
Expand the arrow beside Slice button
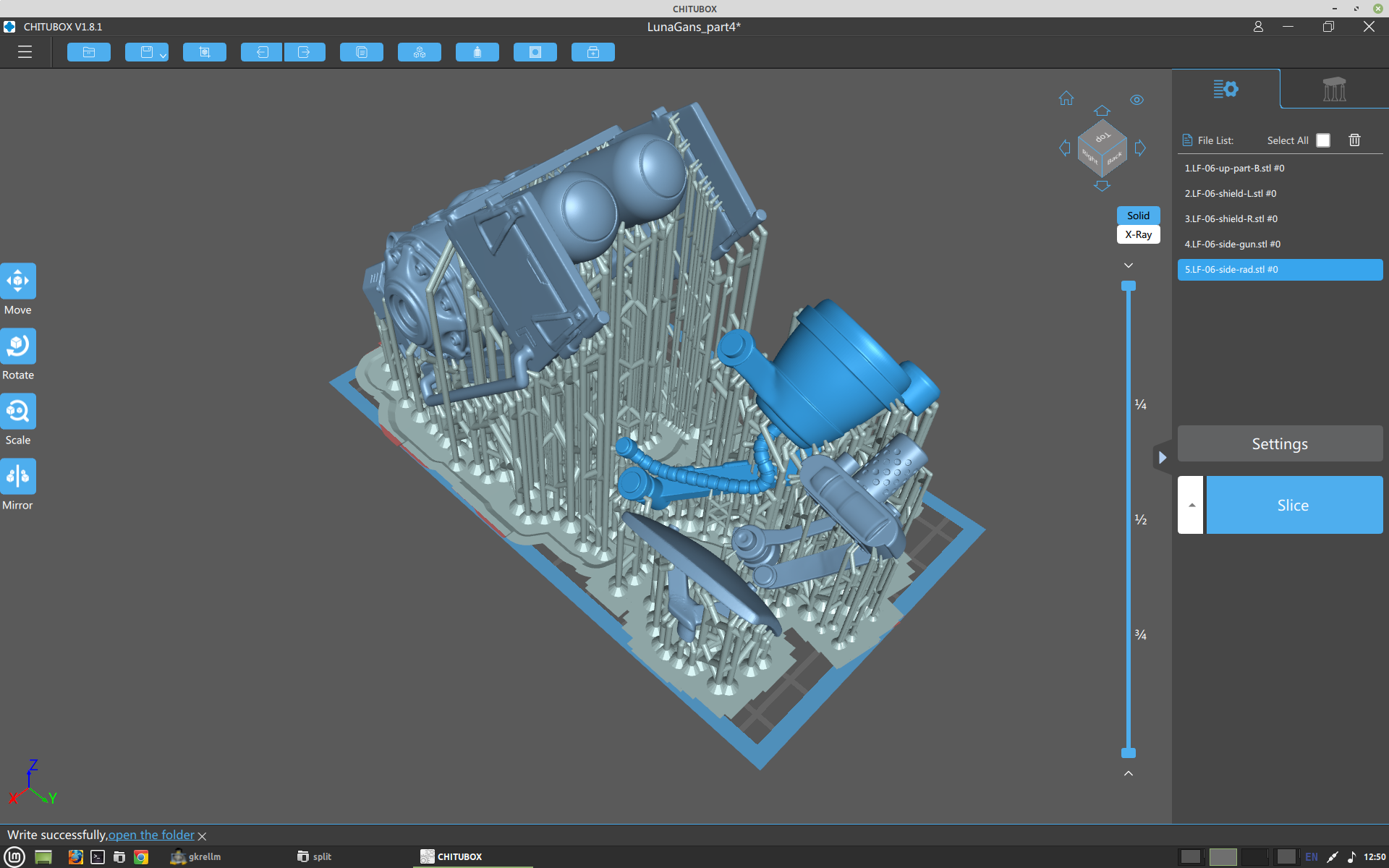[x=1191, y=505]
